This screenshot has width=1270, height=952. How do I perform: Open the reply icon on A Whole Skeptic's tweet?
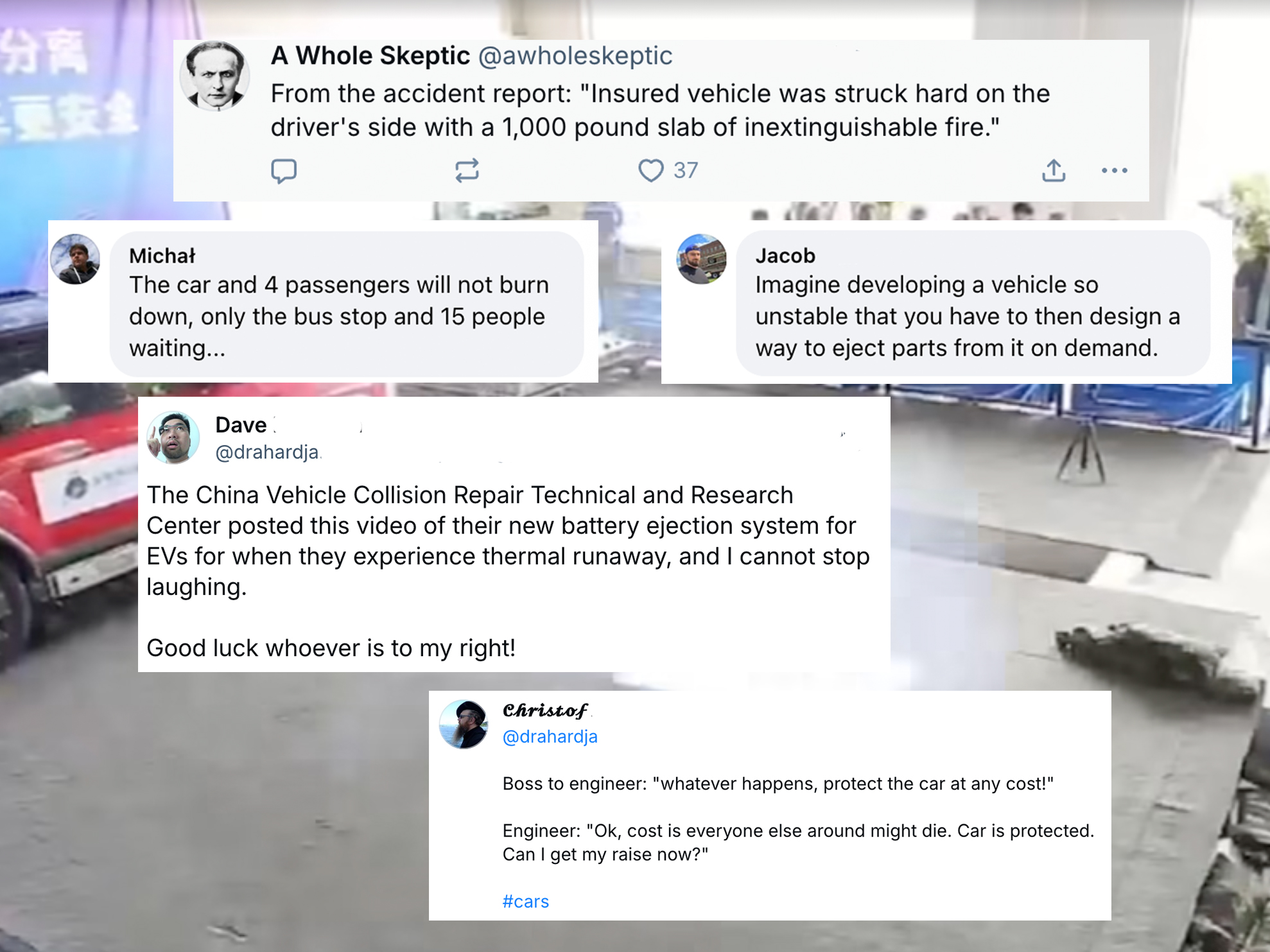pos(284,169)
